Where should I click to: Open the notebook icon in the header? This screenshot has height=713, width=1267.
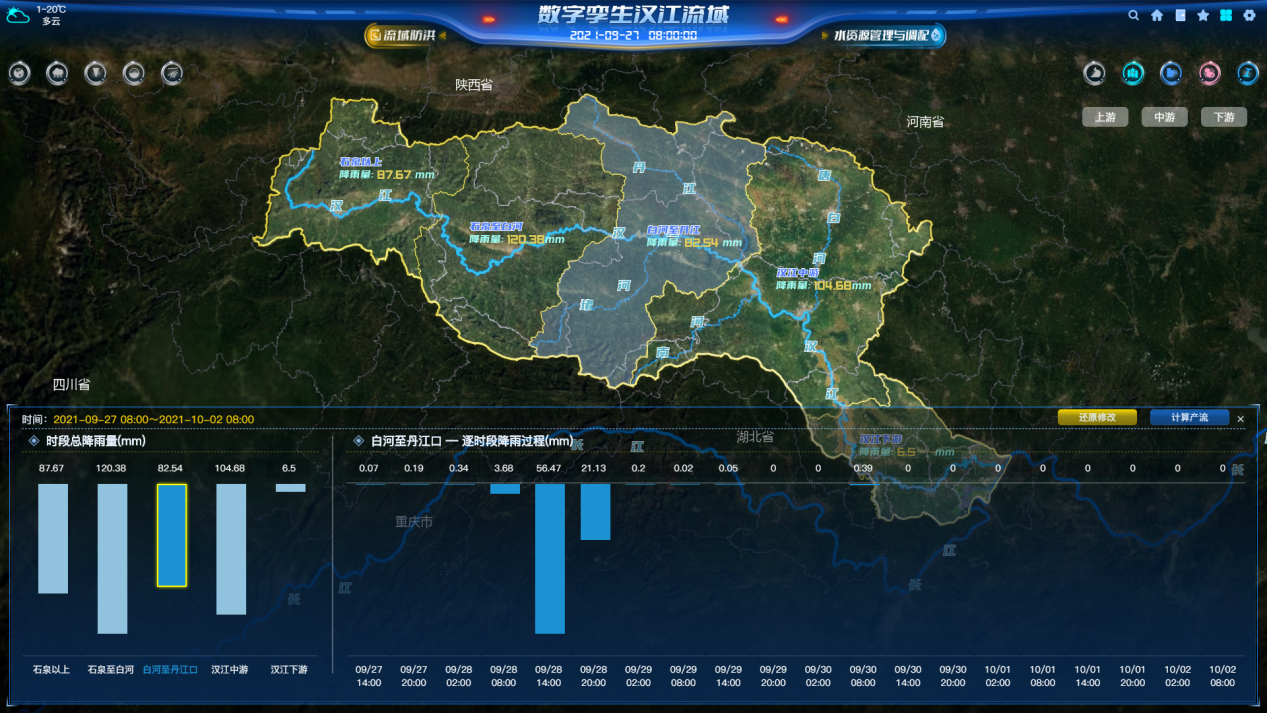tap(1181, 15)
